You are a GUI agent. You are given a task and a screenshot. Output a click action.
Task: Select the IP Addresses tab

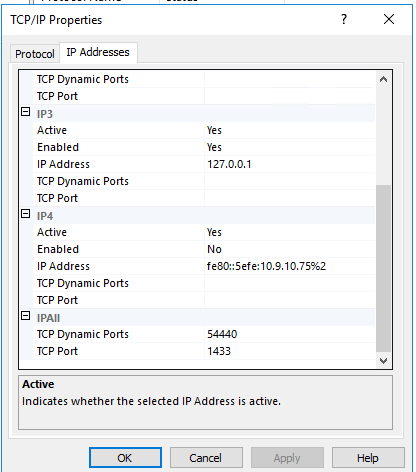tap(98, 52)
